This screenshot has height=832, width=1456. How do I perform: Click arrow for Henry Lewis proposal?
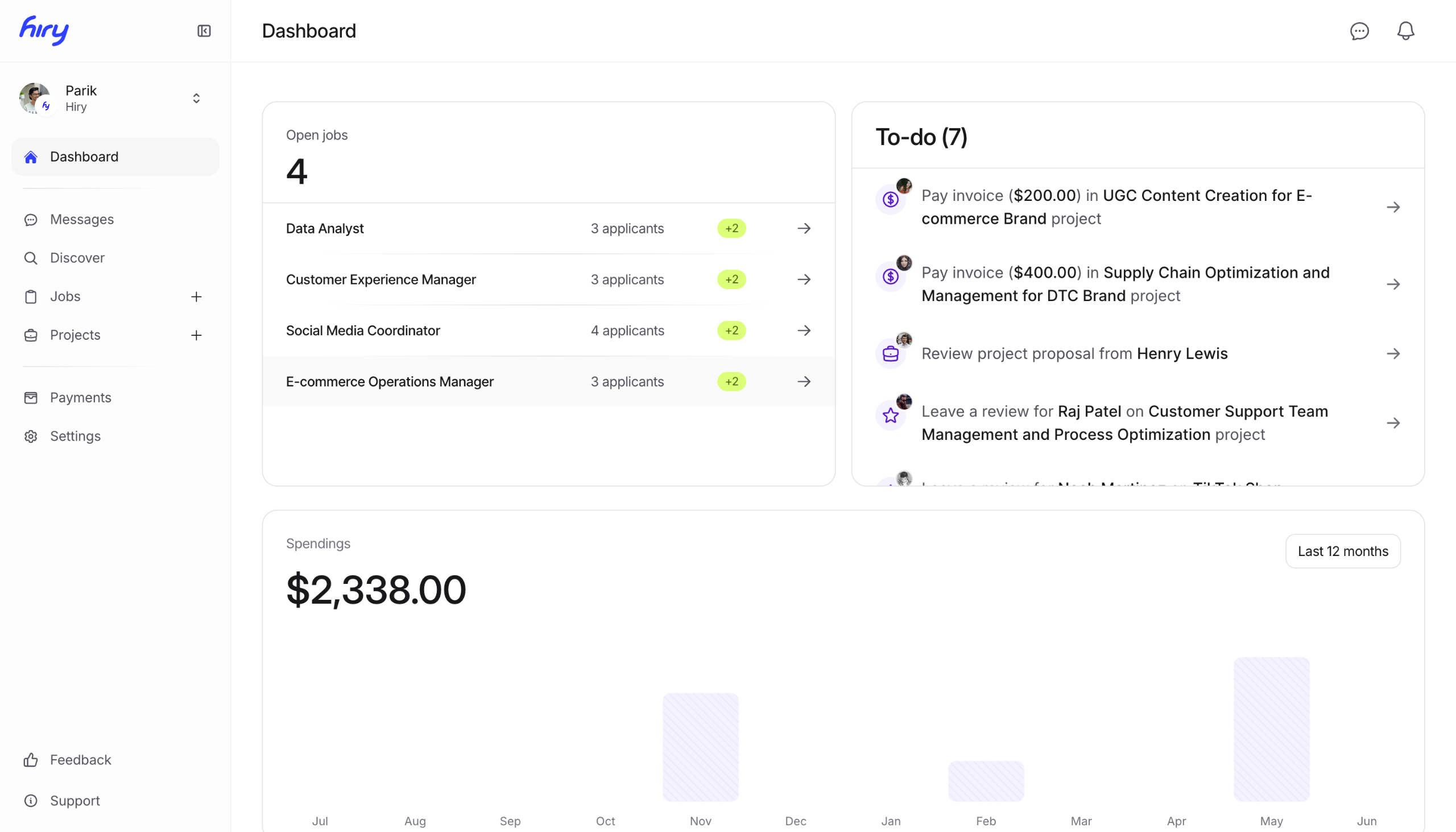1393,354
